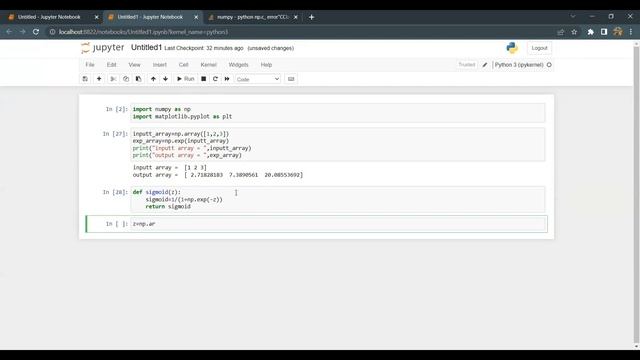Restart kernel and run all icon

(227, 79)
